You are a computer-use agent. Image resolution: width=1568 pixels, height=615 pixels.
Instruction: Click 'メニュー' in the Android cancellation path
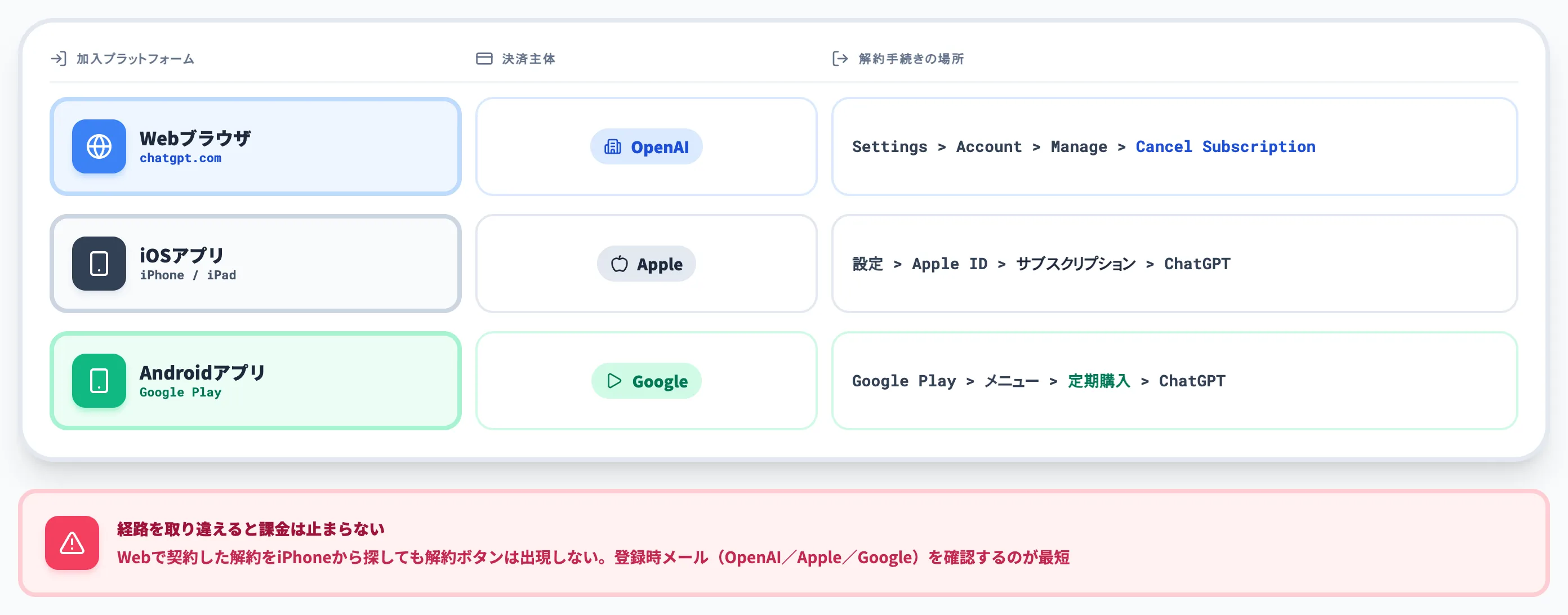pyautogui.click(x=1012, y=381)
